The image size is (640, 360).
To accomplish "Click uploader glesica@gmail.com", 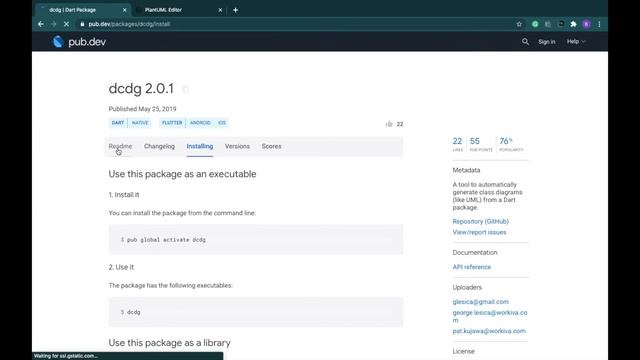I will (480, 302).
